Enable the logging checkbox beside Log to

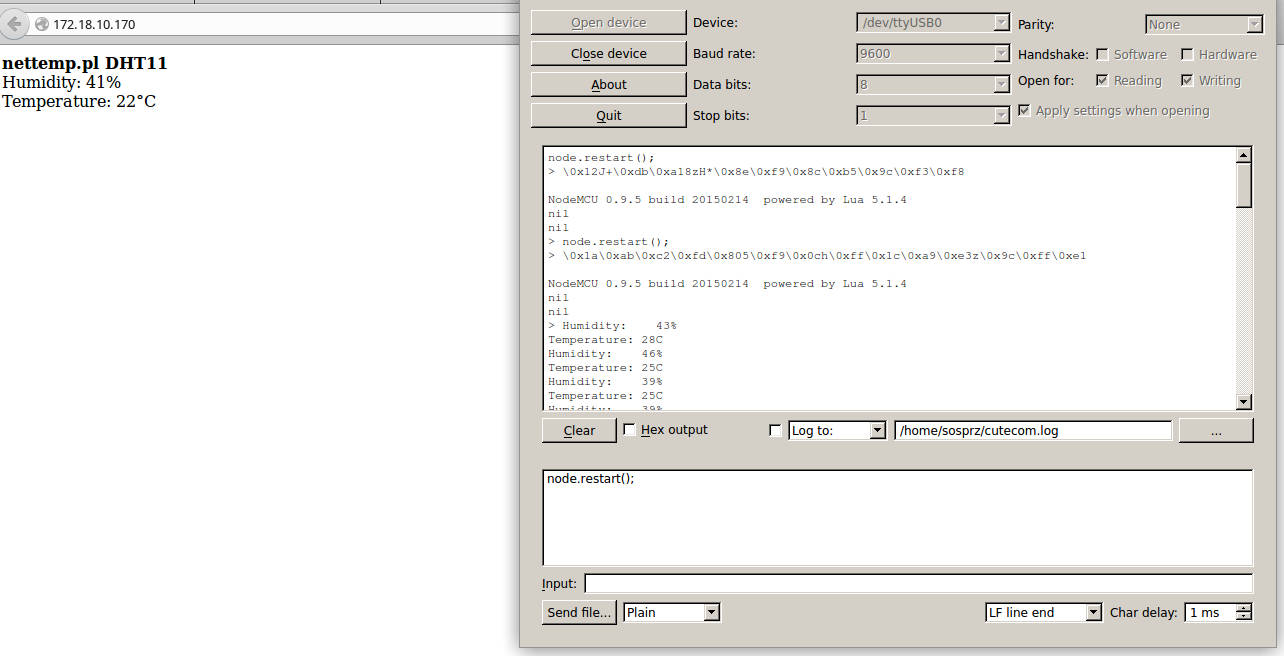[775, 430]
